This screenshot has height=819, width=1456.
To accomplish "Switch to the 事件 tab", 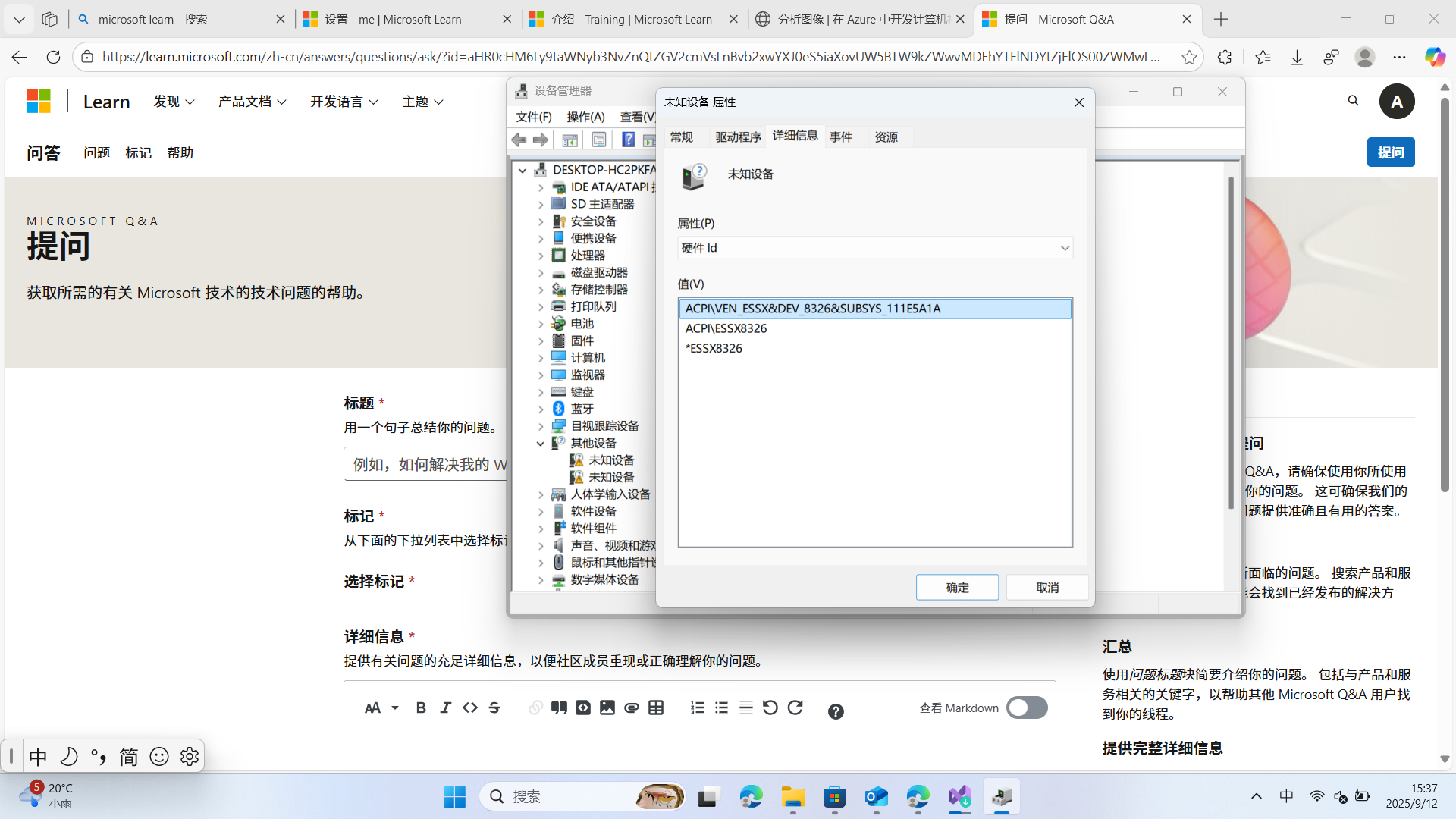I will click(x=840, y=136).
